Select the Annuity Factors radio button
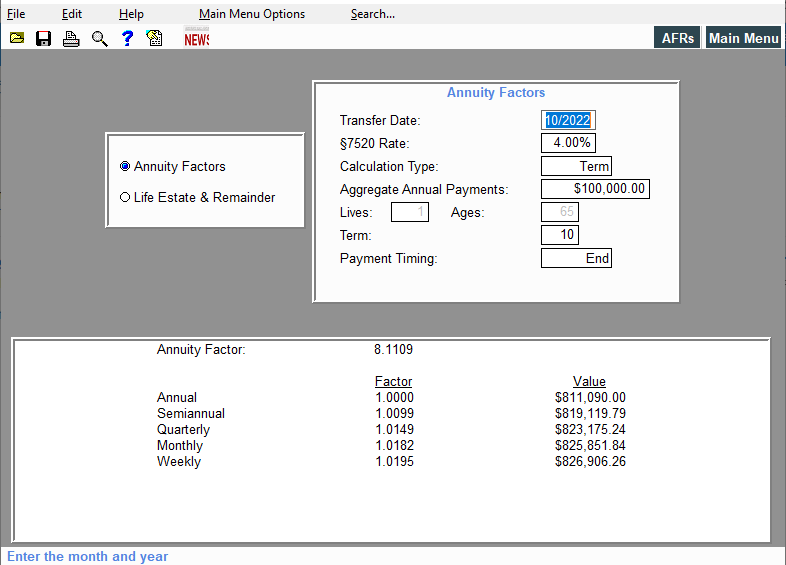Image resolution: width=786 pixels, height=565 pixels. pos(125,167)
